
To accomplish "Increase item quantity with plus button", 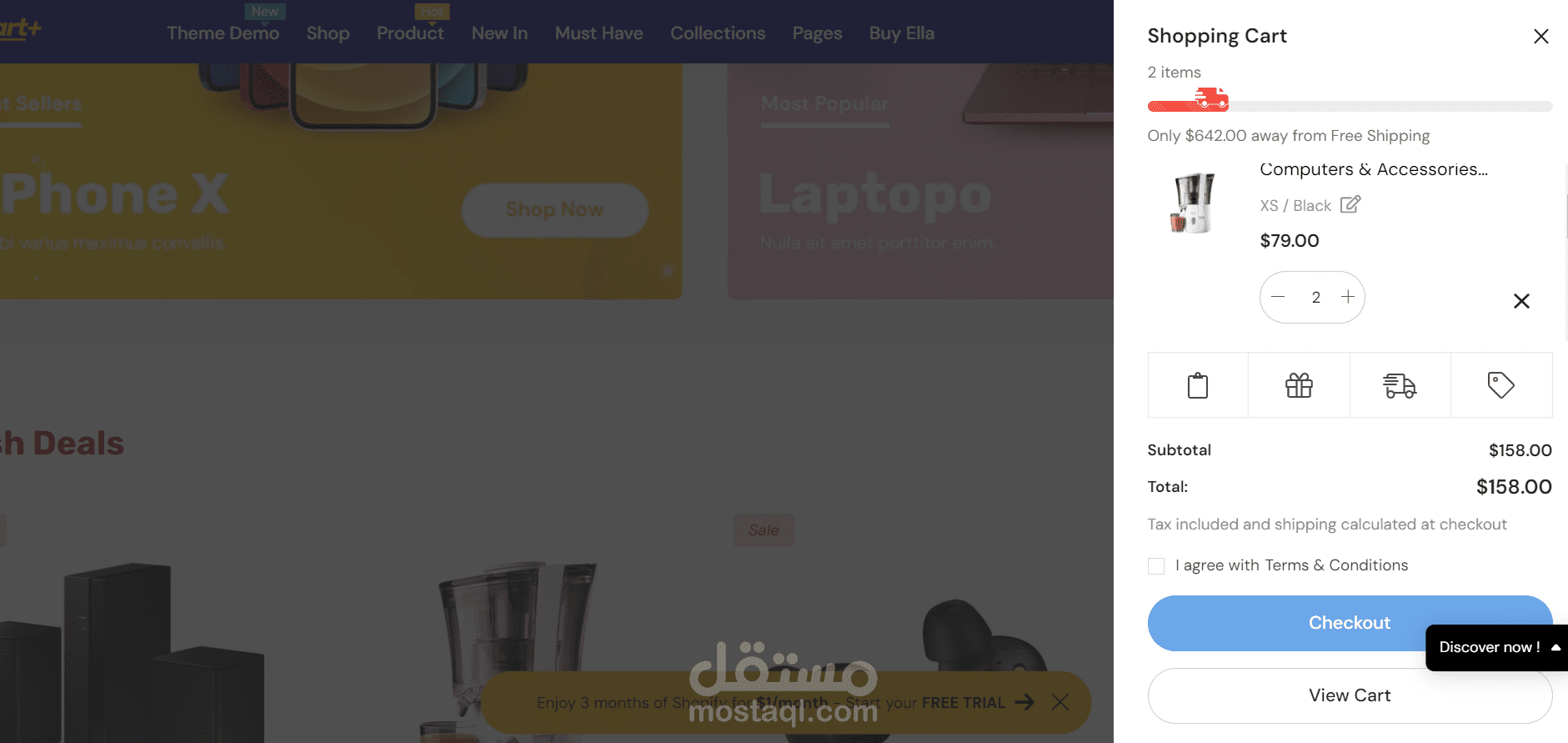I will point(1348,297).
